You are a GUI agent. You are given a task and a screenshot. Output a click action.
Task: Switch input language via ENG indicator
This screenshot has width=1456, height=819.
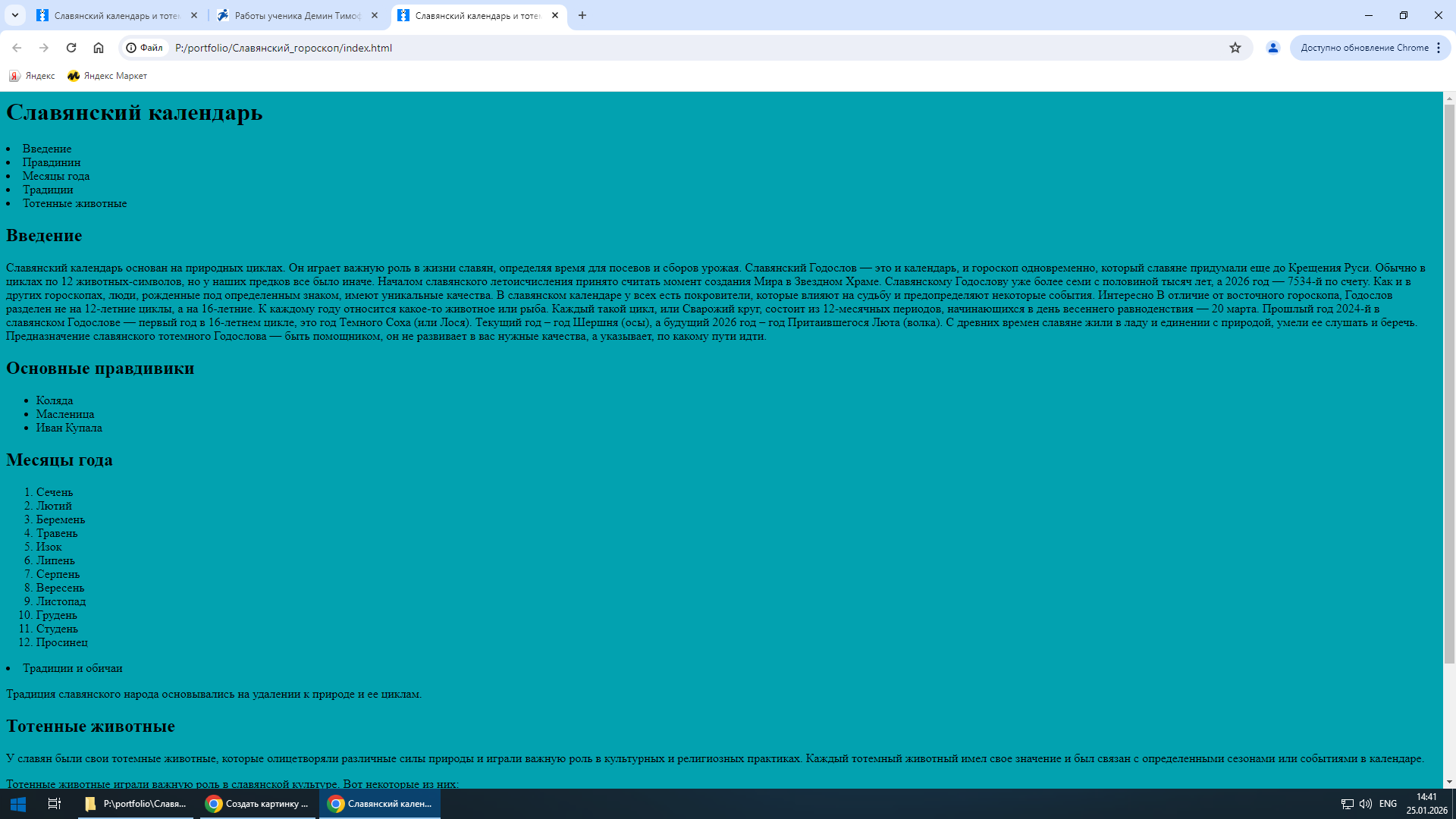tap(1388, 804)
